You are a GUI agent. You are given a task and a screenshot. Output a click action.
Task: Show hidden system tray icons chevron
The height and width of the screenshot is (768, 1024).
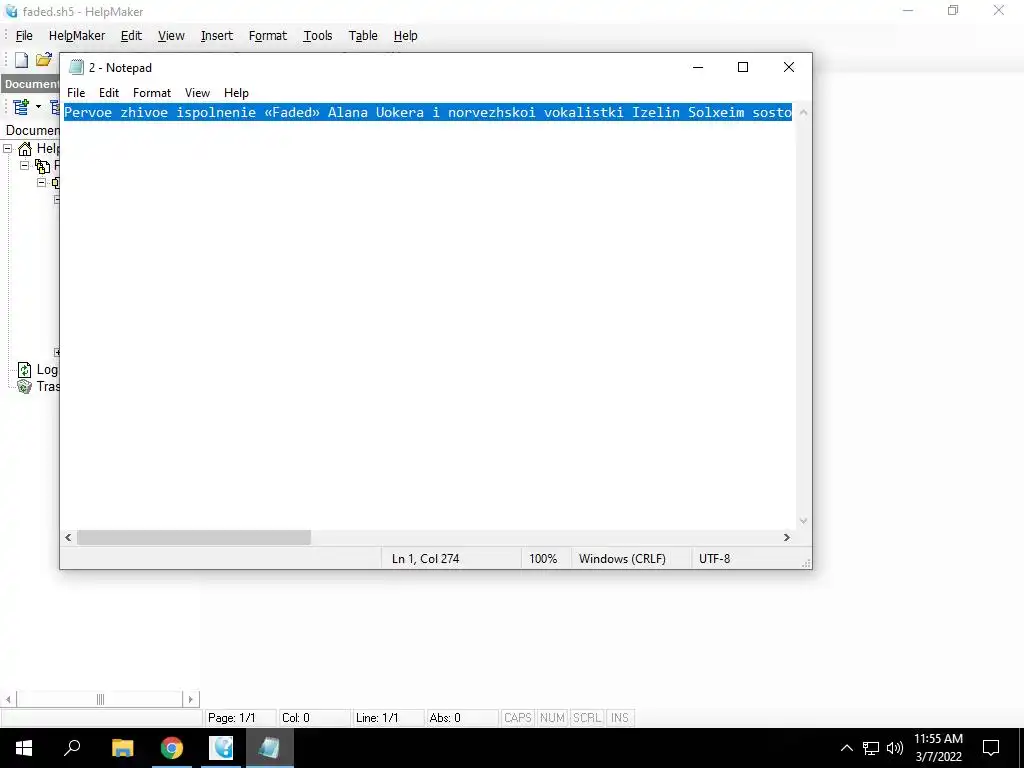coord(846,748)
